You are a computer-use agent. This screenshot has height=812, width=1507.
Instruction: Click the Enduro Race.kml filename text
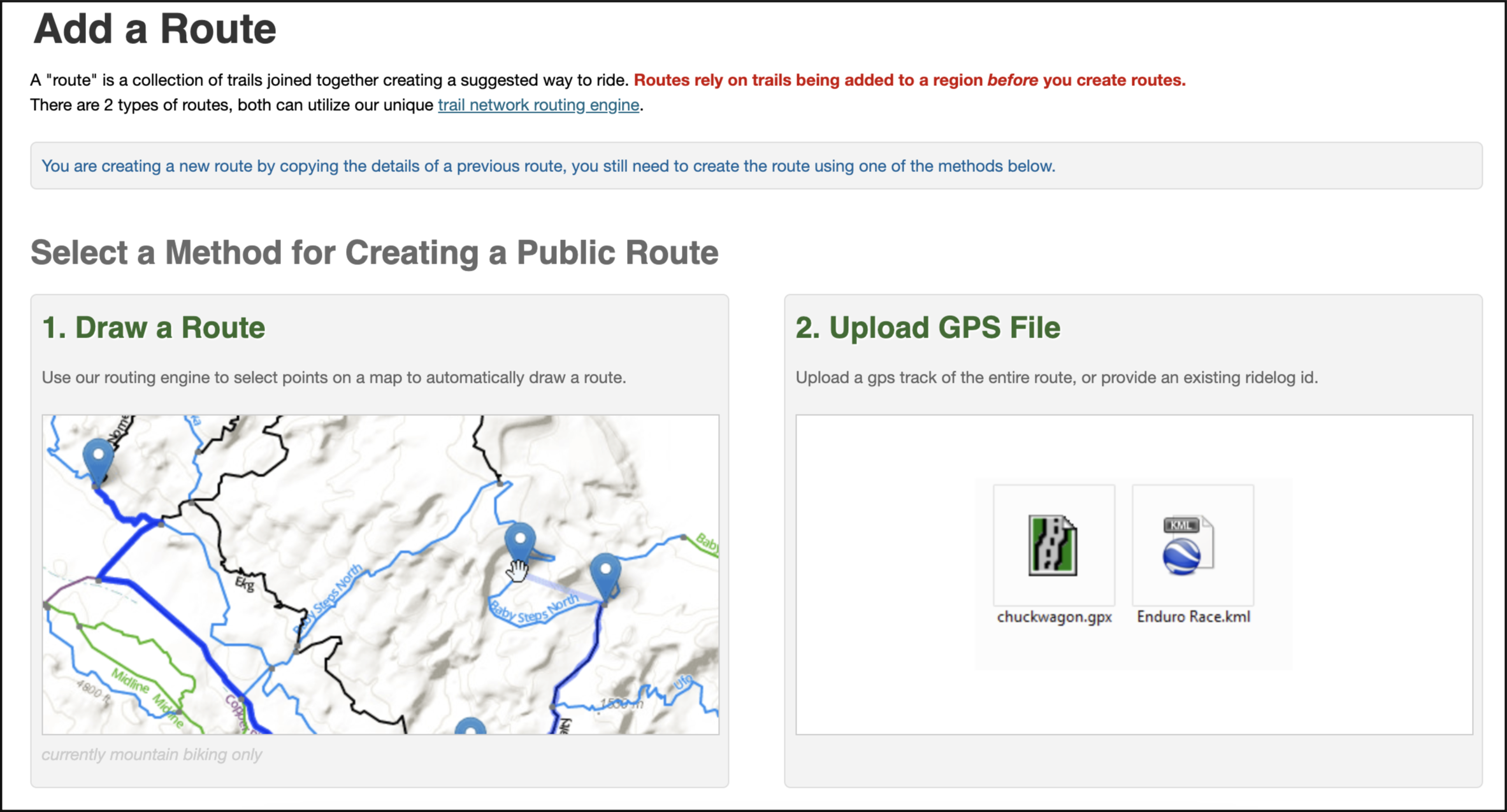pyautogui.click(x=1193, y=616)
